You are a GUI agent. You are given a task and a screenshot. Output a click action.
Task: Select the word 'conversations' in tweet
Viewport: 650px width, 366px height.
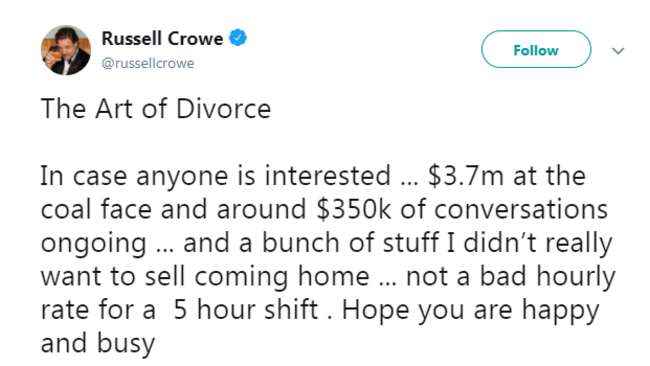point(521,209)
